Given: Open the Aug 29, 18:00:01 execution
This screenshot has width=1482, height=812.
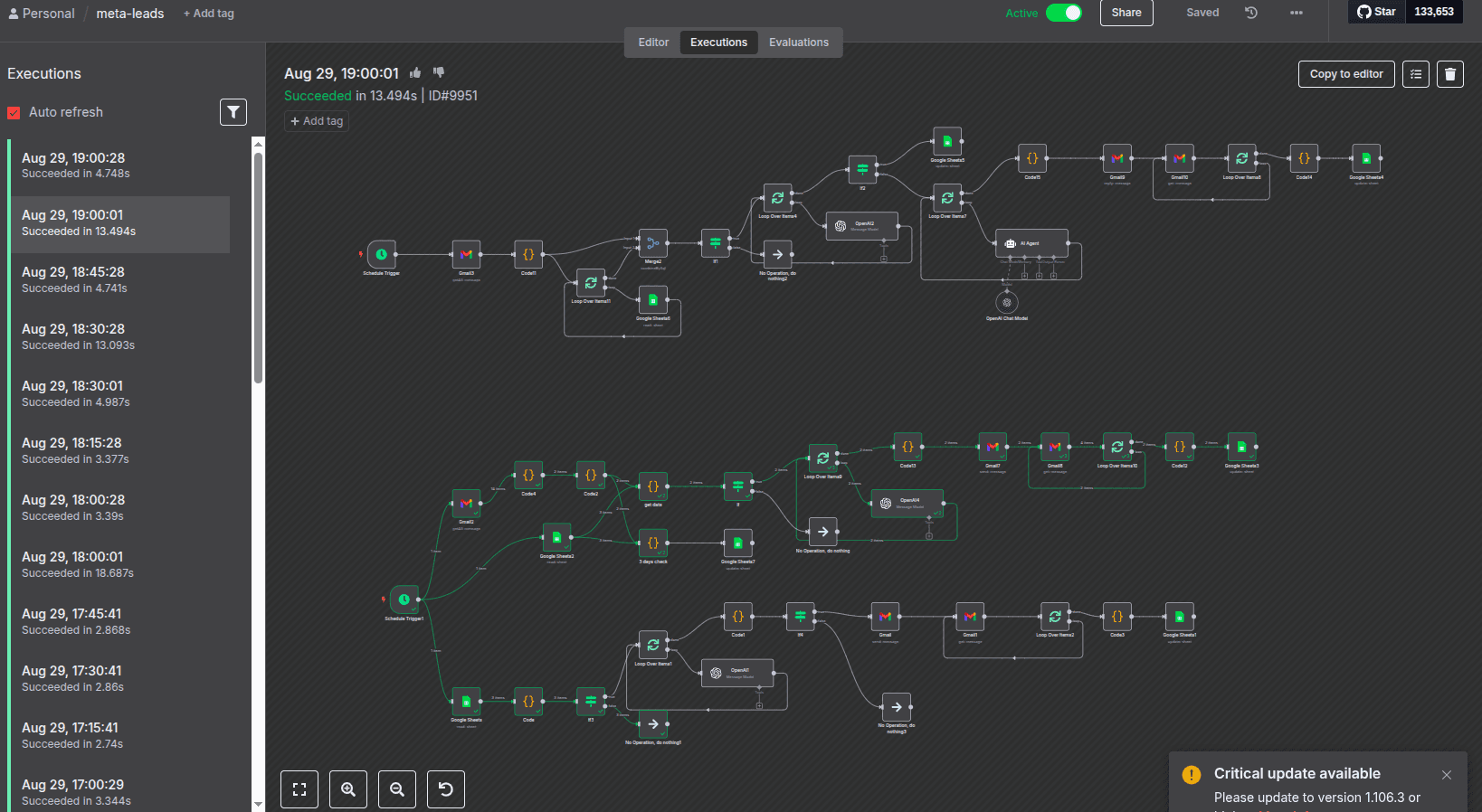Looking at the screenshot, I should tap(119, 564).
